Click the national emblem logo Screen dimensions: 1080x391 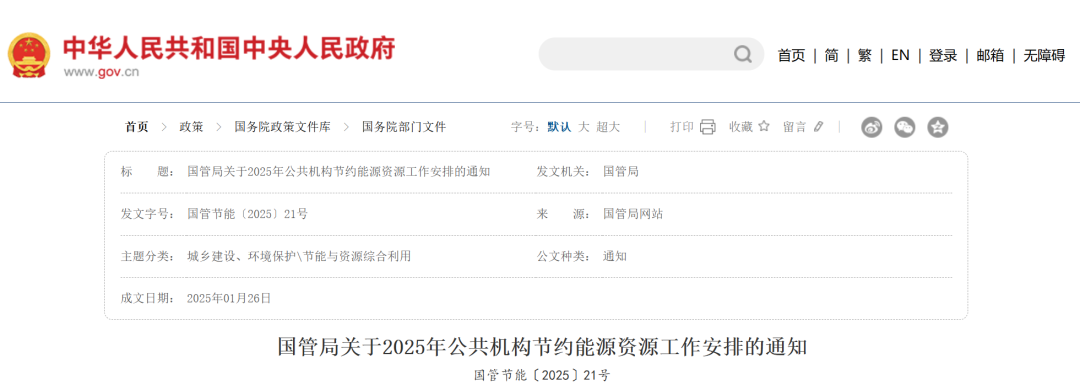tap(29, 55)
